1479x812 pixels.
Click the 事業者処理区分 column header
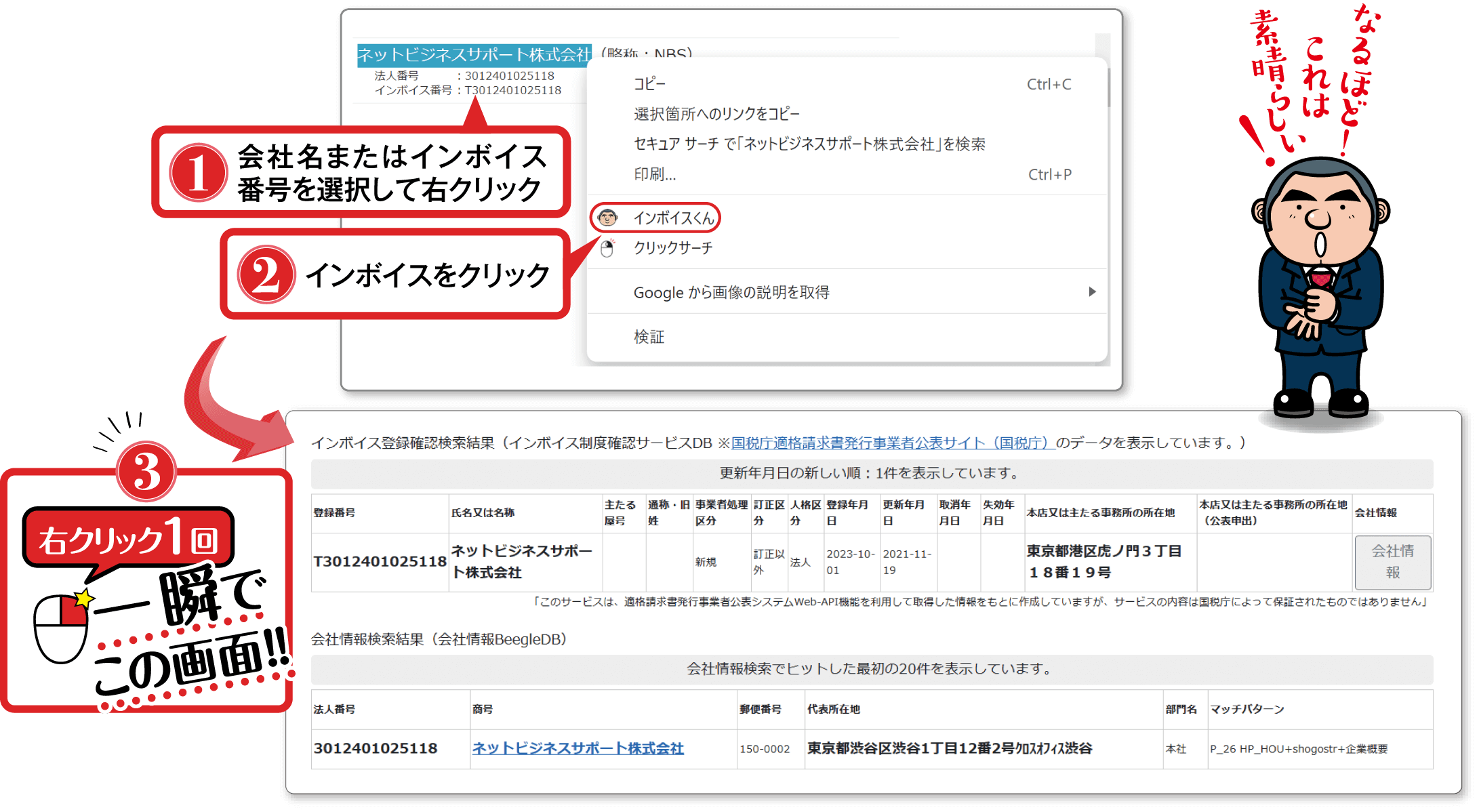click(722, 513)
